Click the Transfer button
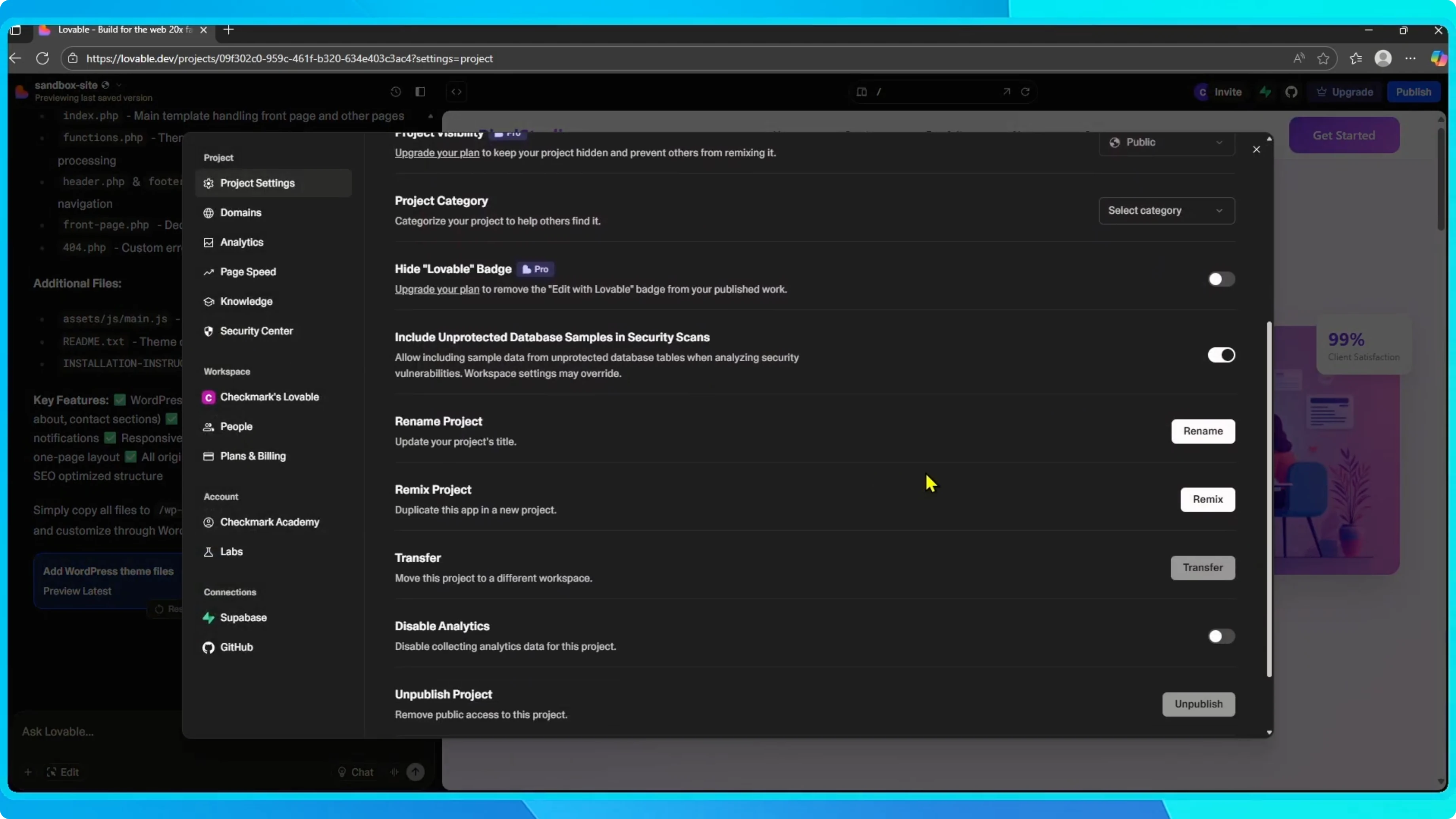 pyautogui.click(x=1202, y=567)
